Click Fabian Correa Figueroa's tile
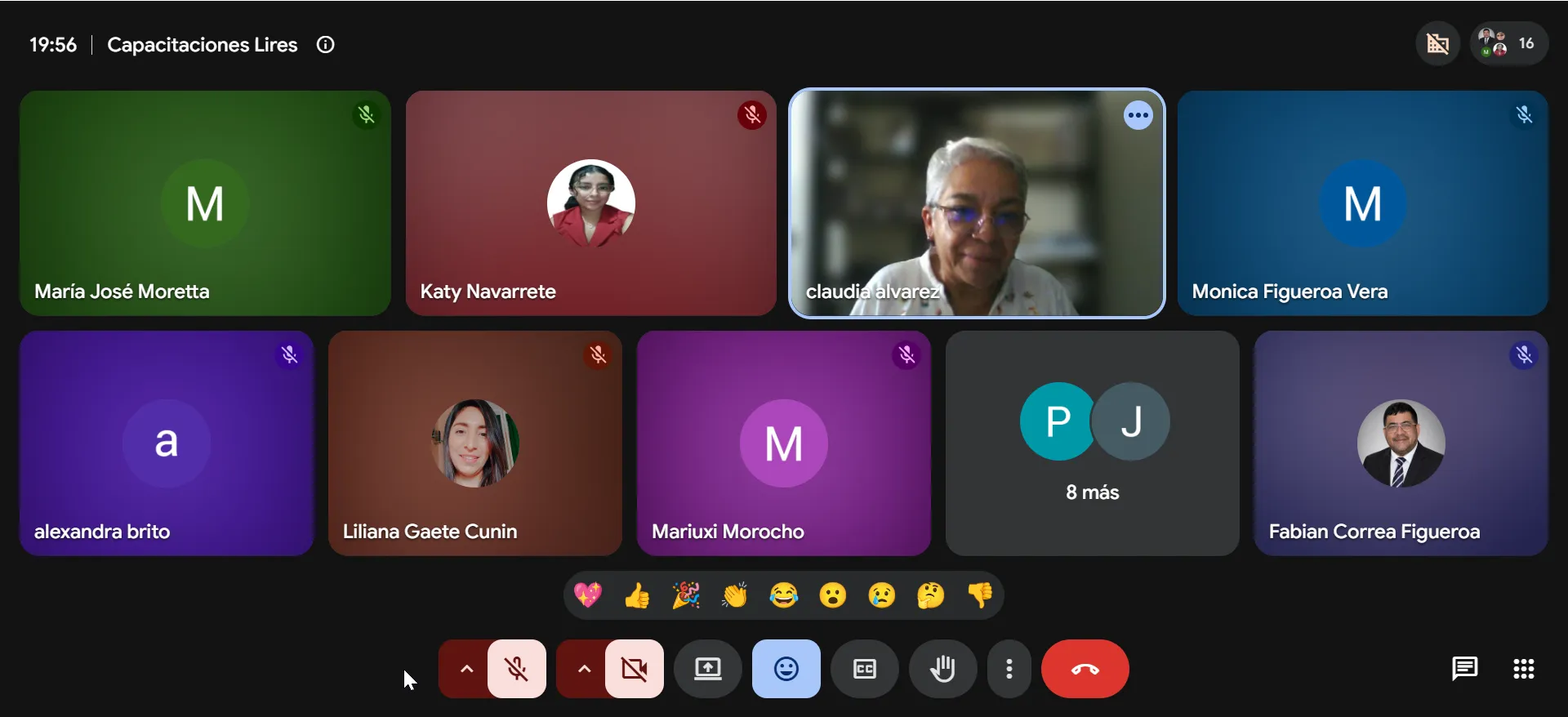Screen dimensions: 1568x717 (1401, 443)
